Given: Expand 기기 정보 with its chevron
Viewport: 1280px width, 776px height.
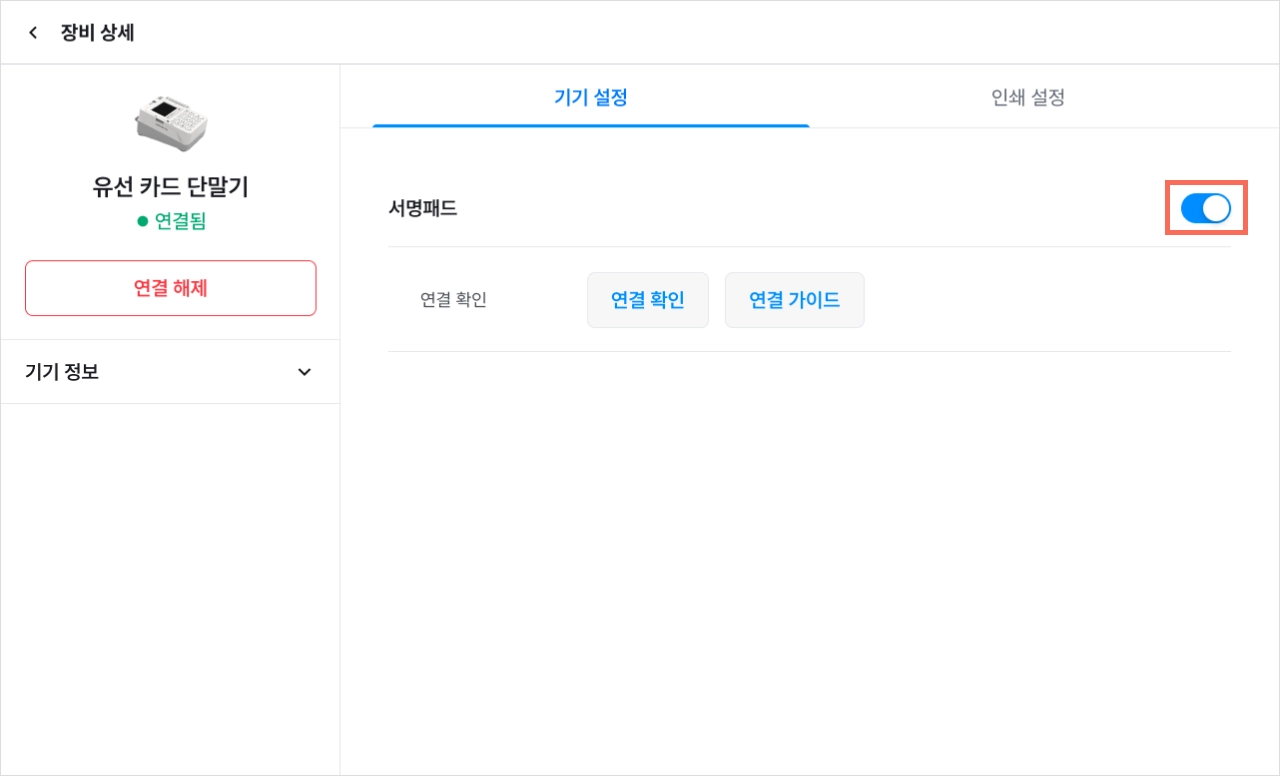Looking at the screenshot, I should click(305, 372).
